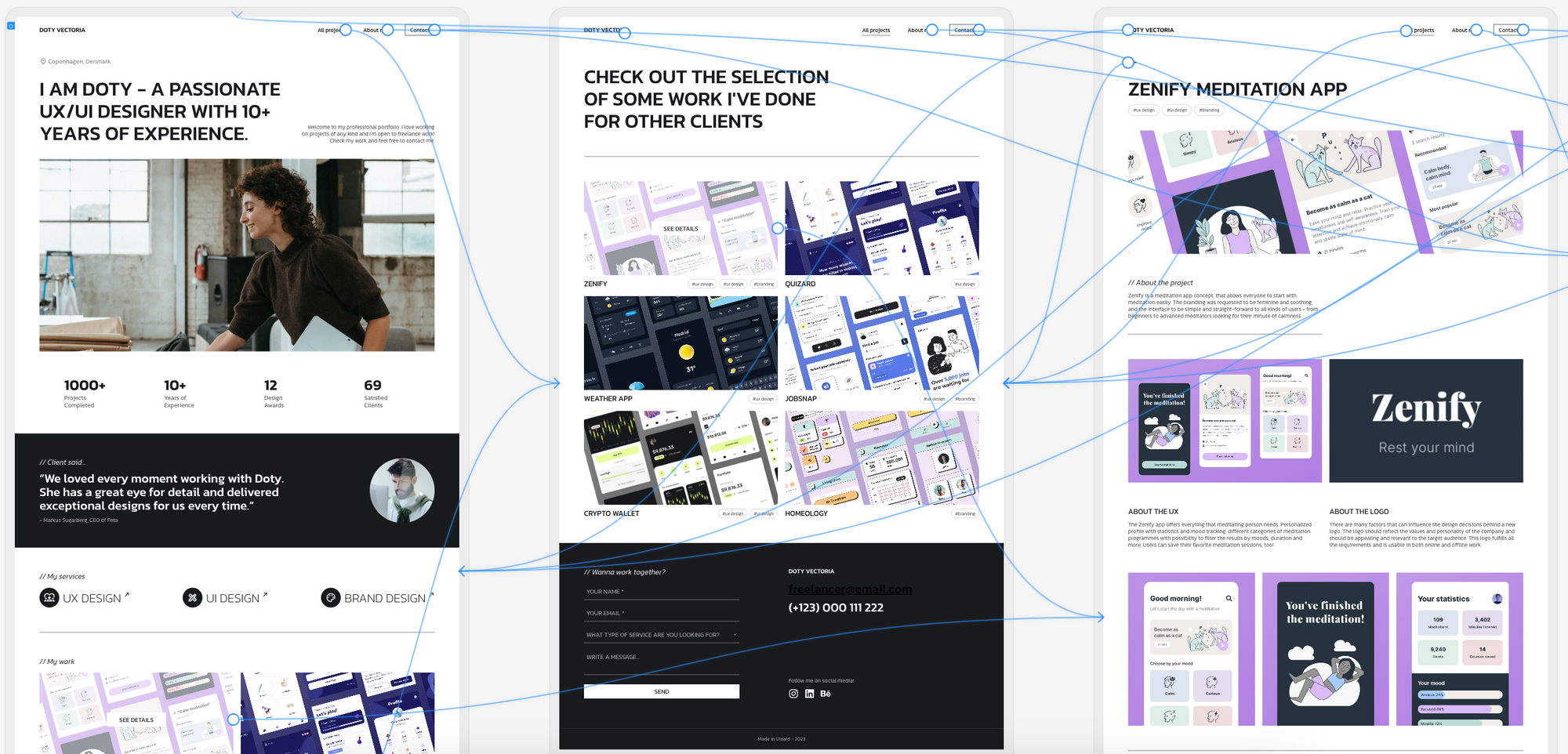
Task: Open the BRAND DESIGN palette icon
Action: (330, 597)
